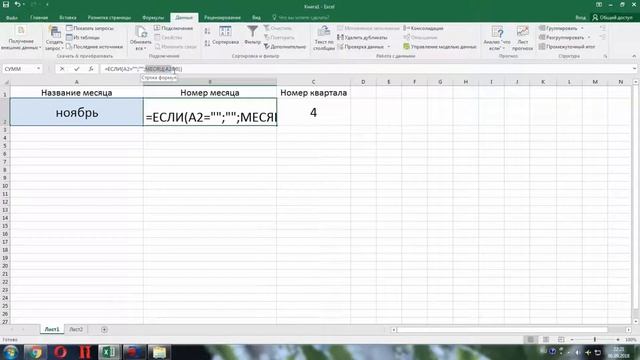This screenshot has width=640, height=360.
Task: Sort ascending with the A-Z icon
Action: point(207,31)
